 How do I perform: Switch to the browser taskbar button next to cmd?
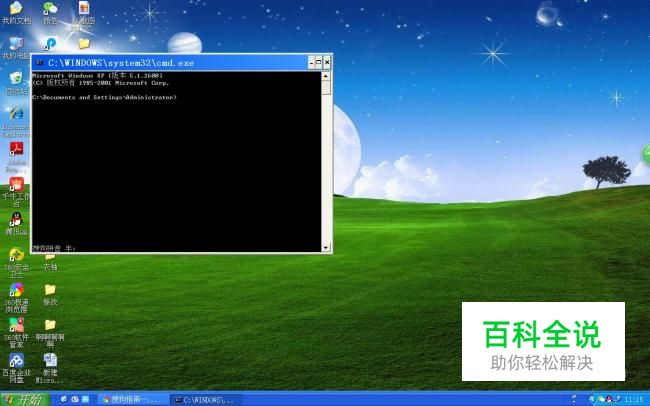[133, 400]
